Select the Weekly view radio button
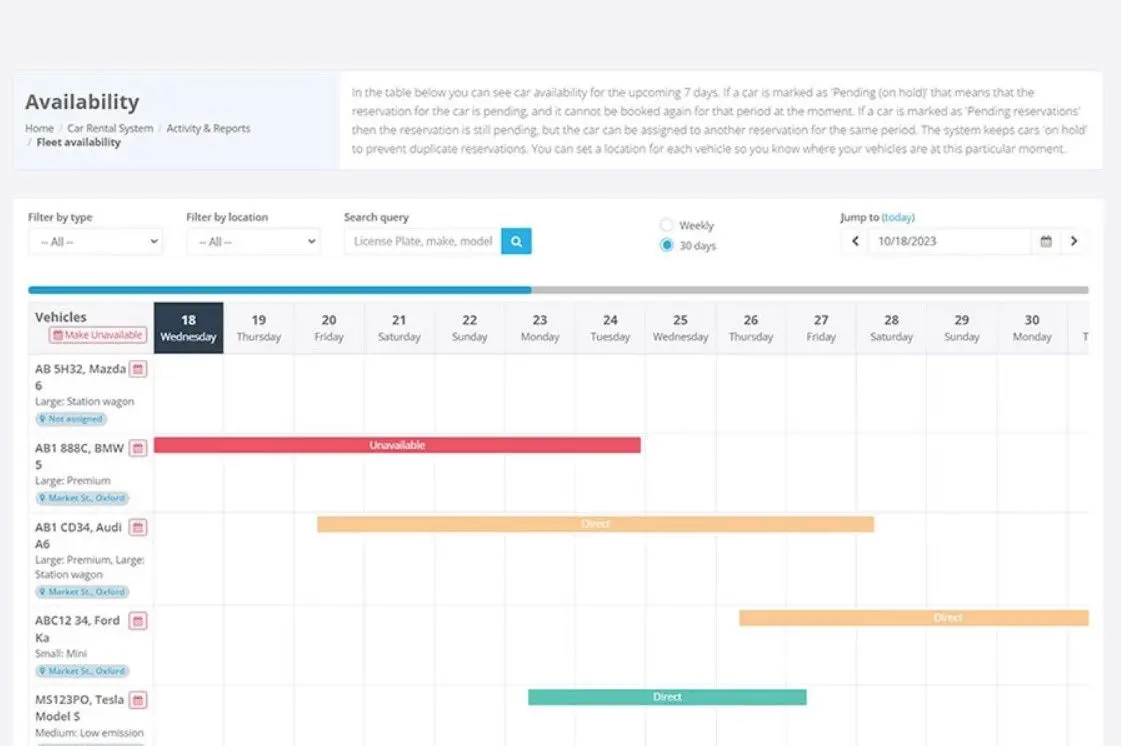The height and width of the screenshot is (746, 1121). (x=666, y=225)
